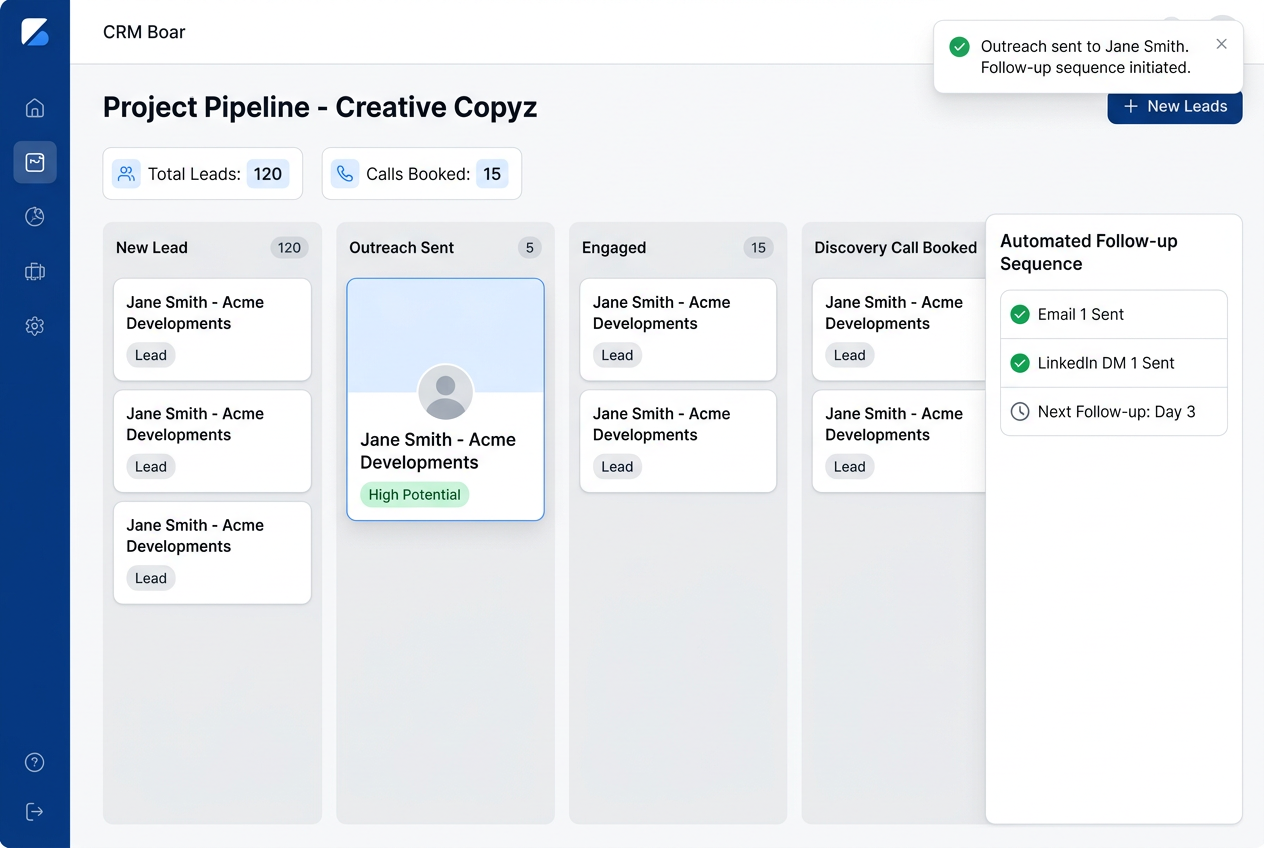Click the LinkedIn DM 1 Sent check icon

tap(1020, 363)
